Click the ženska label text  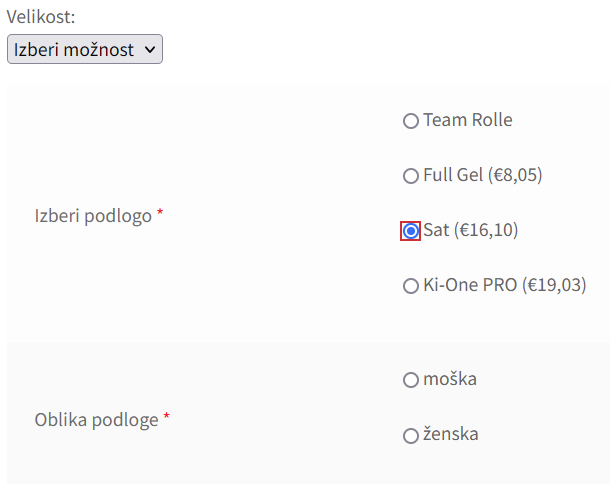point(450,434)
